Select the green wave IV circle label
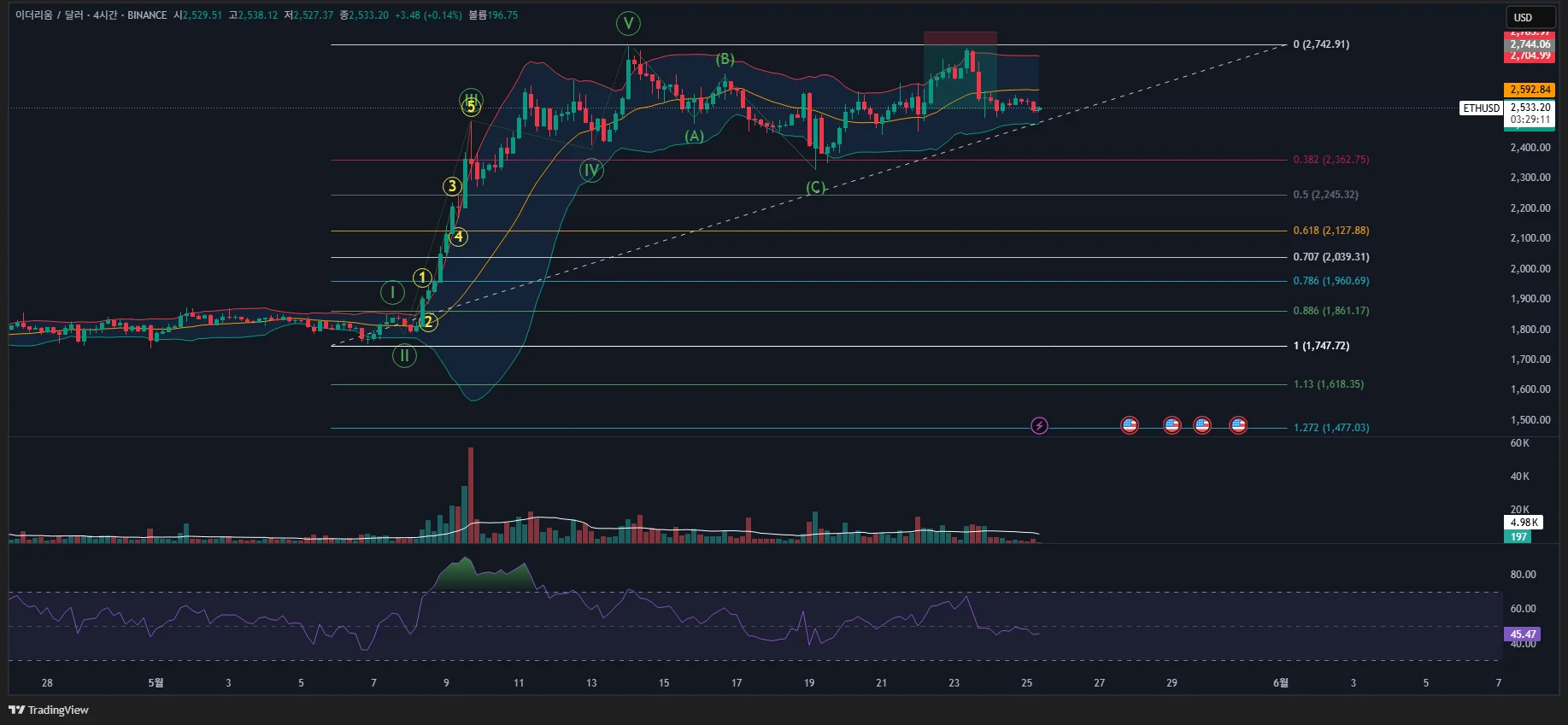The image size is (1568, 725). click(591, 170)
